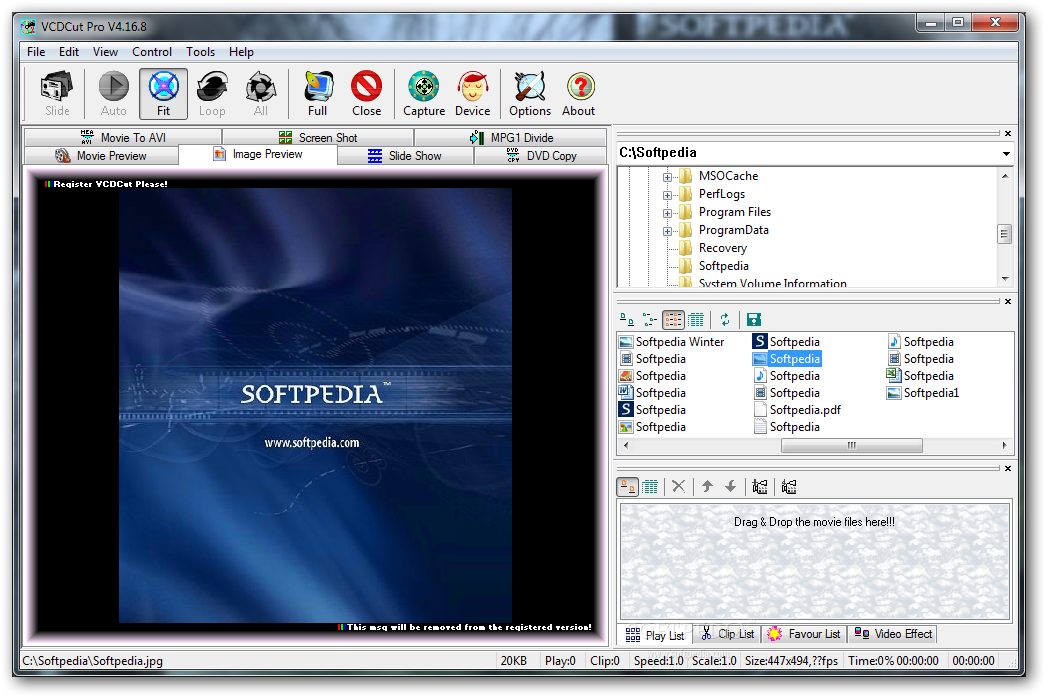Viewport: 1046px width, 697px height.
Task: Switch to the Slide Show tab
Action: click(406, 155)
